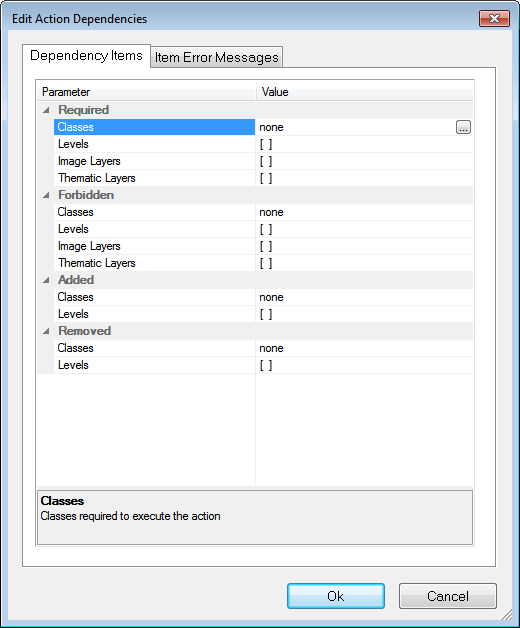Close the Edit Action Dependencies dialog
The height and width of the screenshot is (628, 520).
(x=494, y=19)
